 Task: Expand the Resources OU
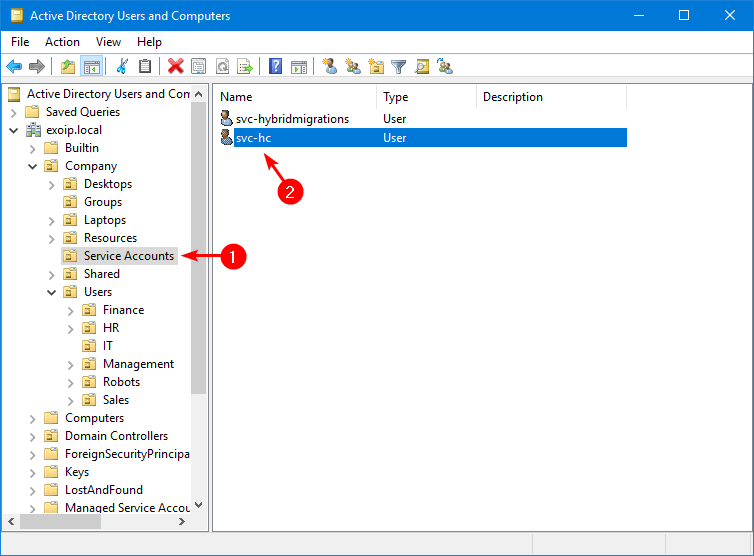pos(51,239)
